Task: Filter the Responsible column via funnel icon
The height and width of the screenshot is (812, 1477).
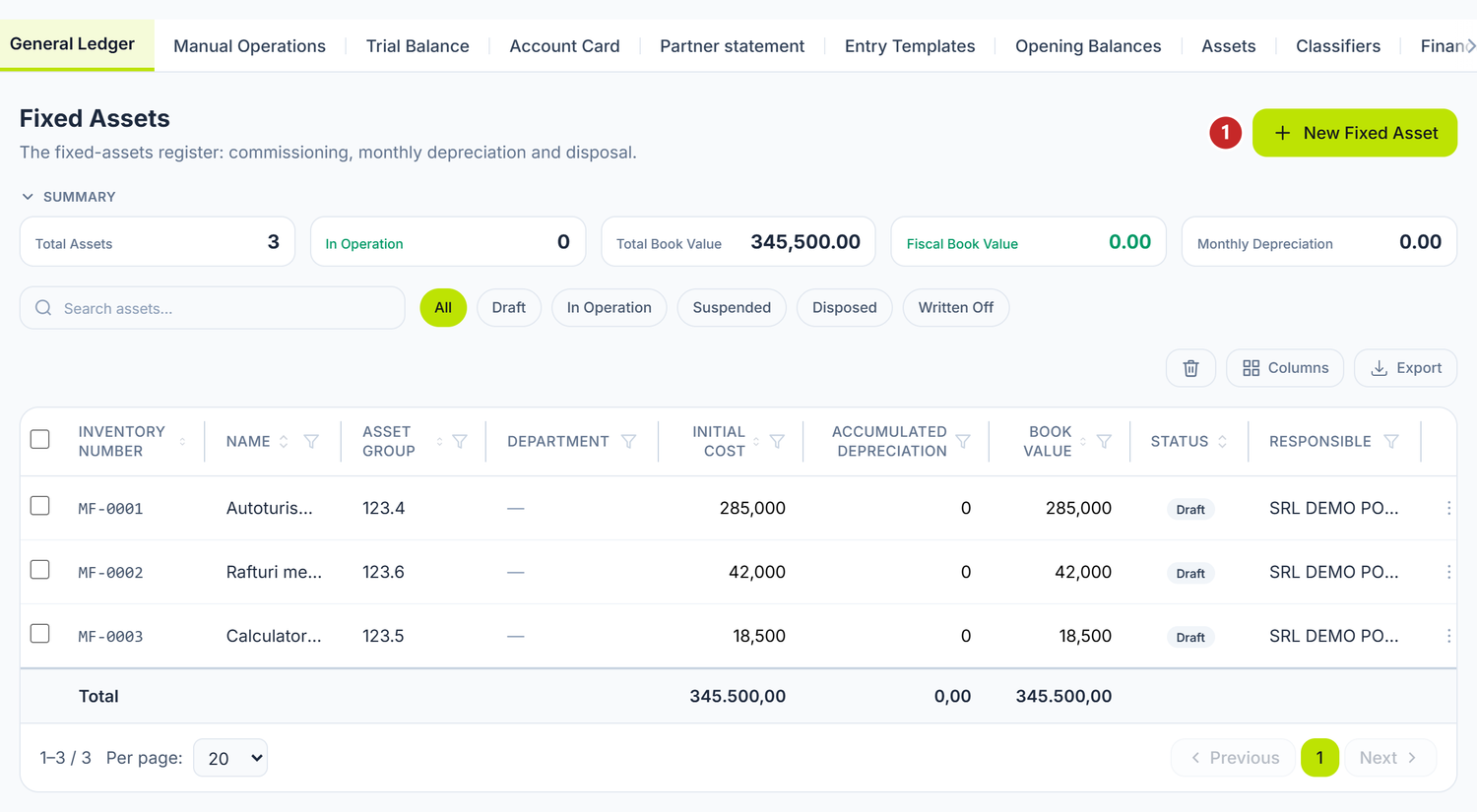Action: coord(1391,442)
